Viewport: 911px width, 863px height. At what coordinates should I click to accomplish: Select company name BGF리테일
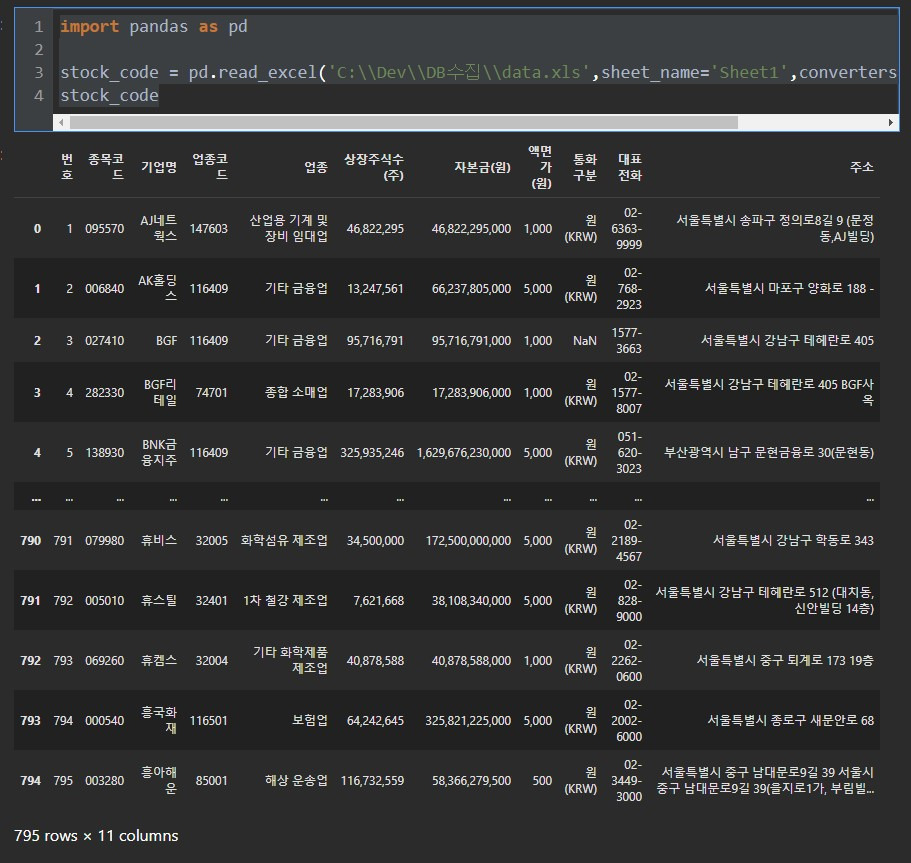click(160, 392)
